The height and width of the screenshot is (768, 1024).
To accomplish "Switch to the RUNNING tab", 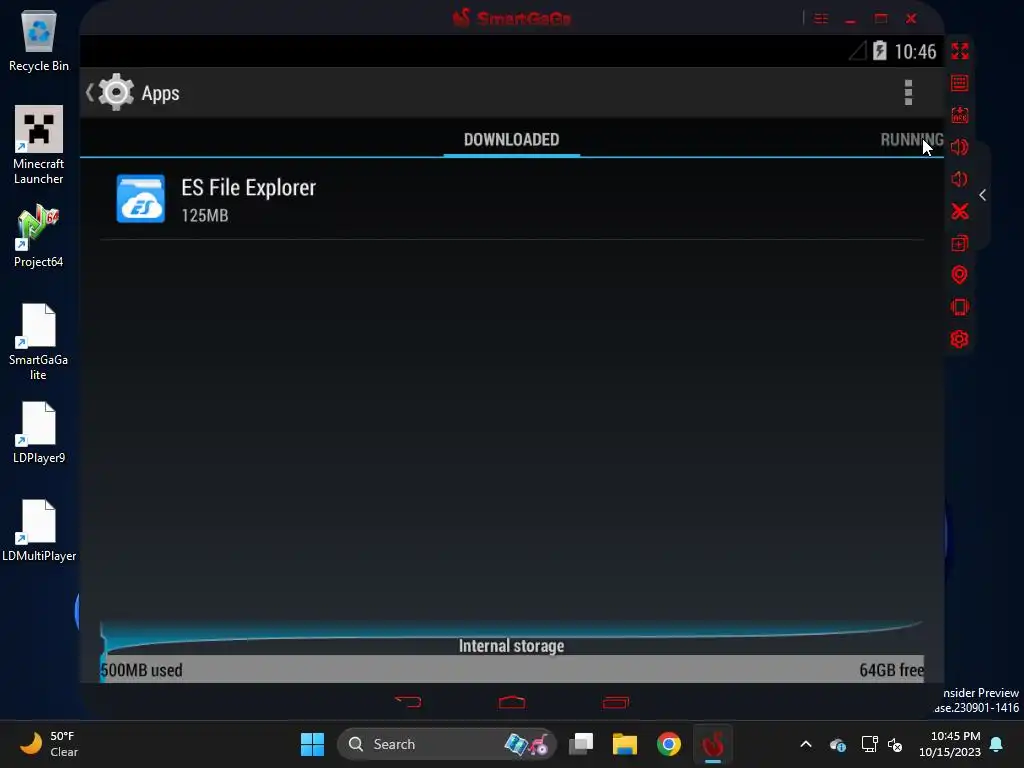I will pyautogui.click(x=912, y=139).
